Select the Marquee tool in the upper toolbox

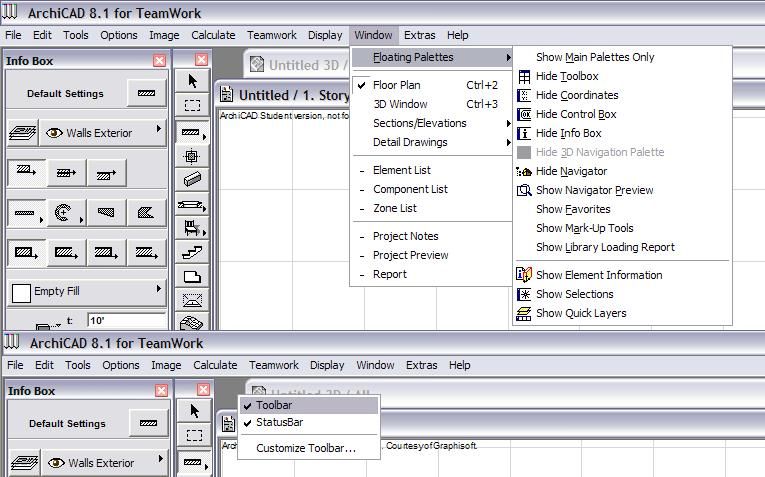pos(192,105)
